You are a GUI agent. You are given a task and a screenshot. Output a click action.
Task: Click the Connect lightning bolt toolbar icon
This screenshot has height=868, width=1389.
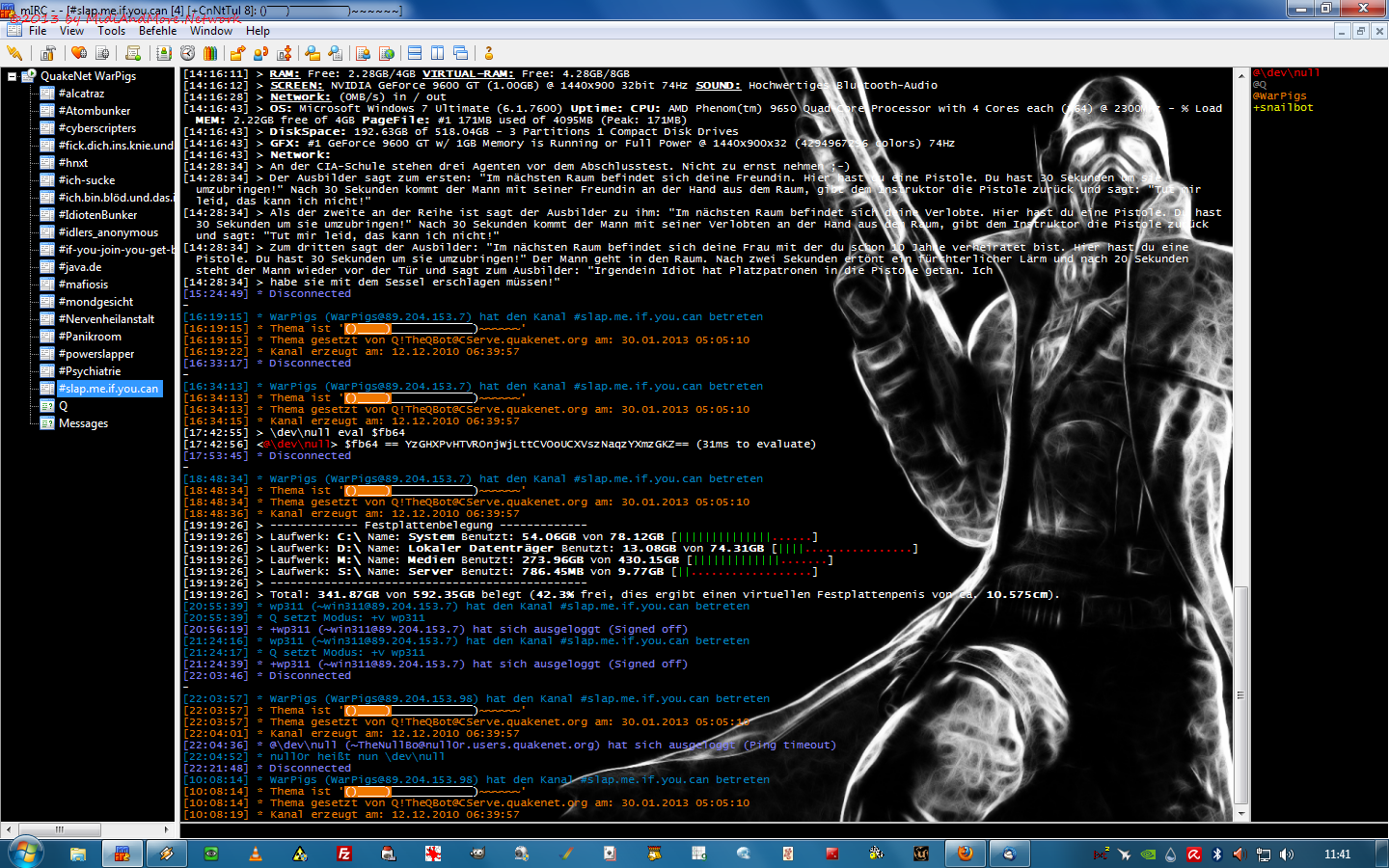tap(14, 53)
